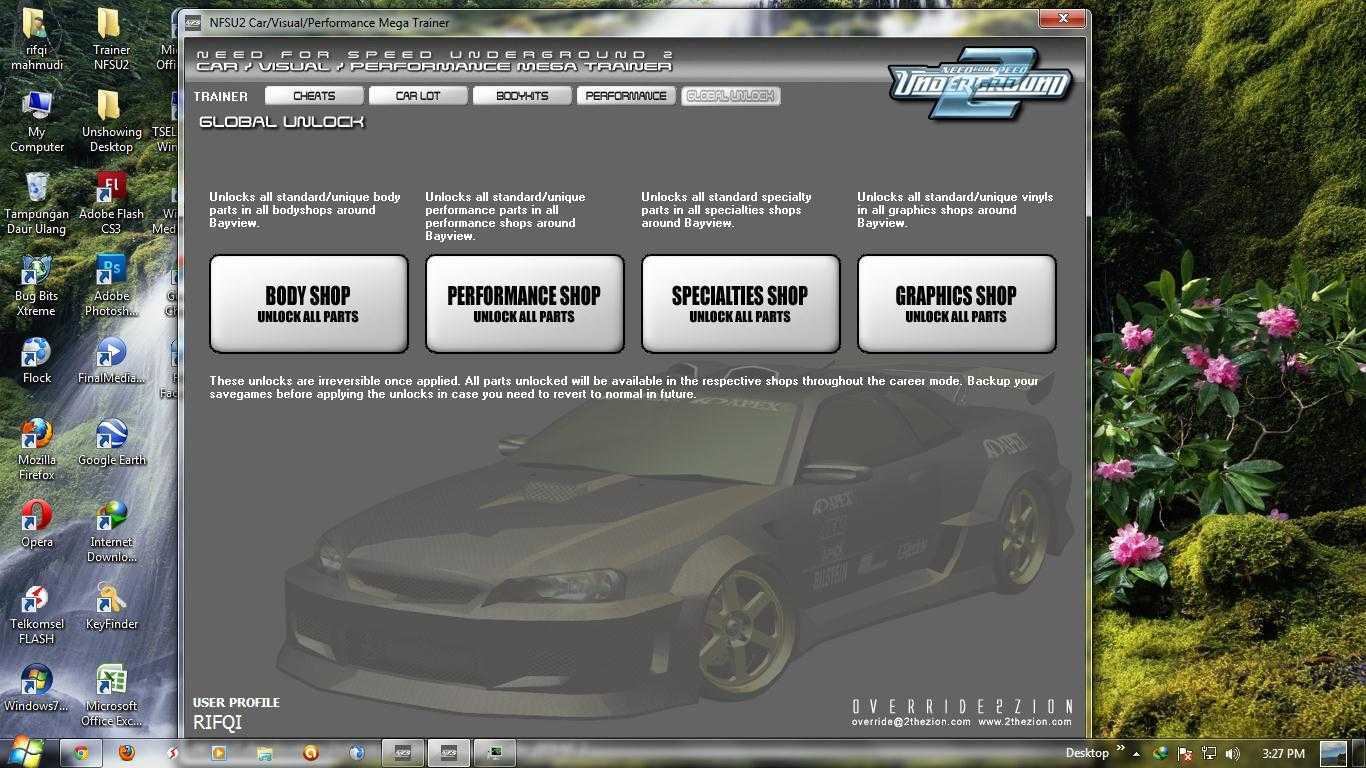Select the Microsoft Office Excel shortcut
This screenshot has width=1366, height=768.
[111, 696]
